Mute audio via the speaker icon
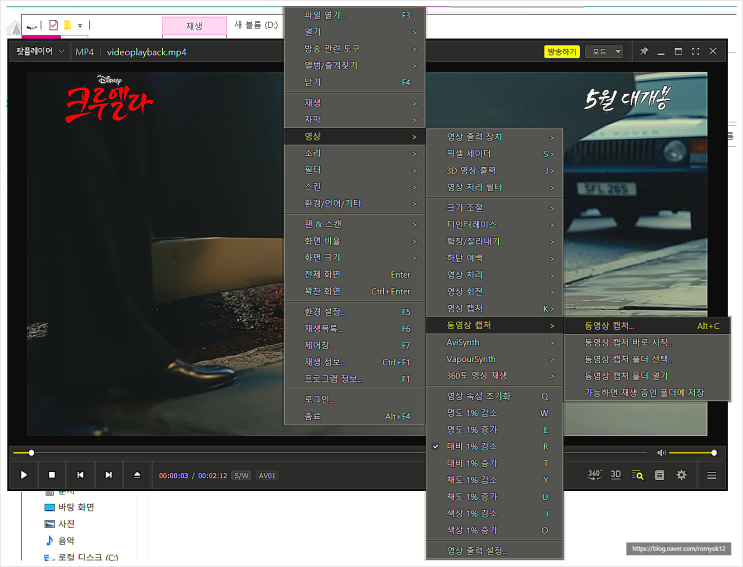 pyautogui.click(x=661, y=453)
